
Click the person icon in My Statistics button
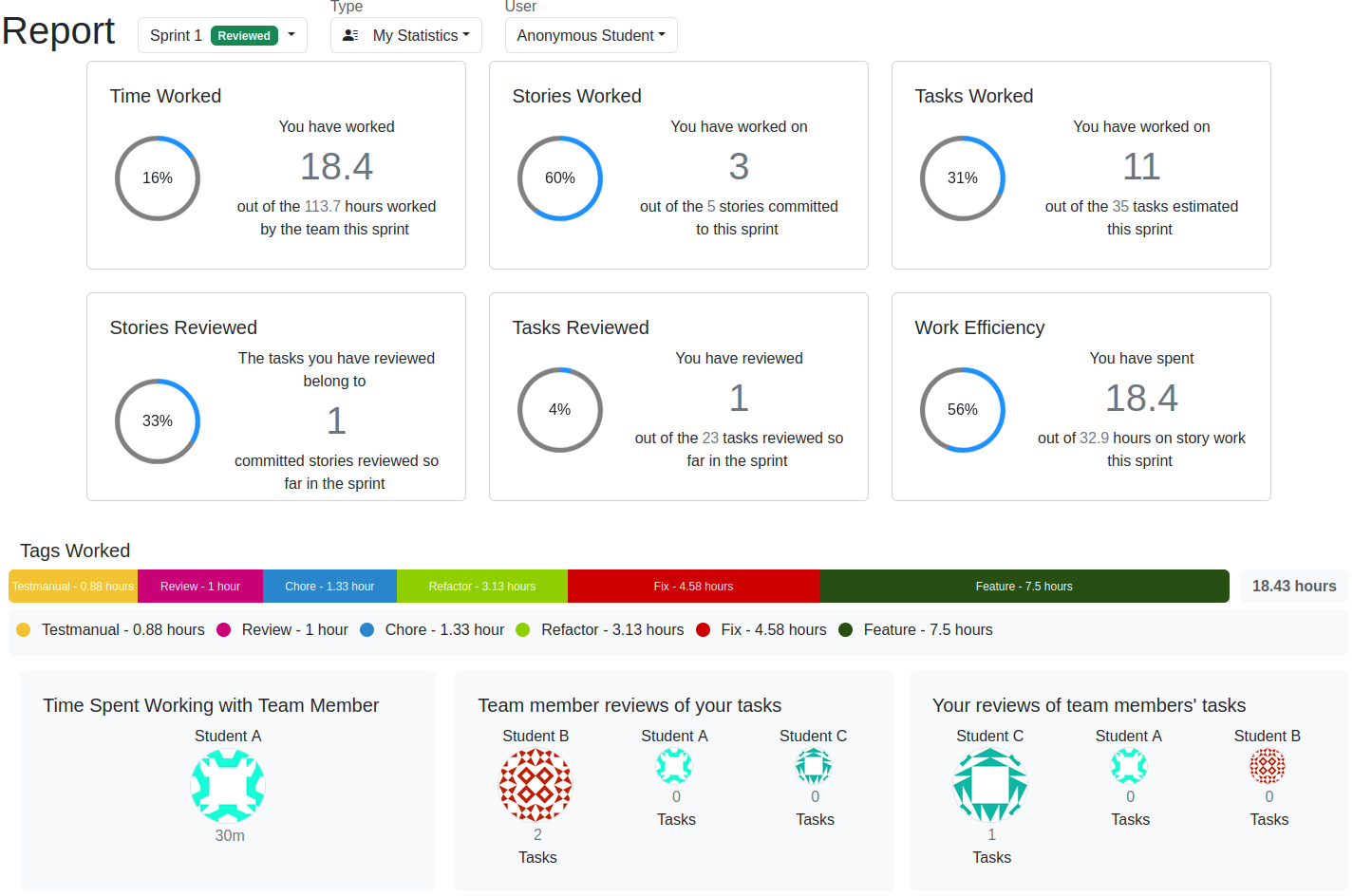(350, 35)
